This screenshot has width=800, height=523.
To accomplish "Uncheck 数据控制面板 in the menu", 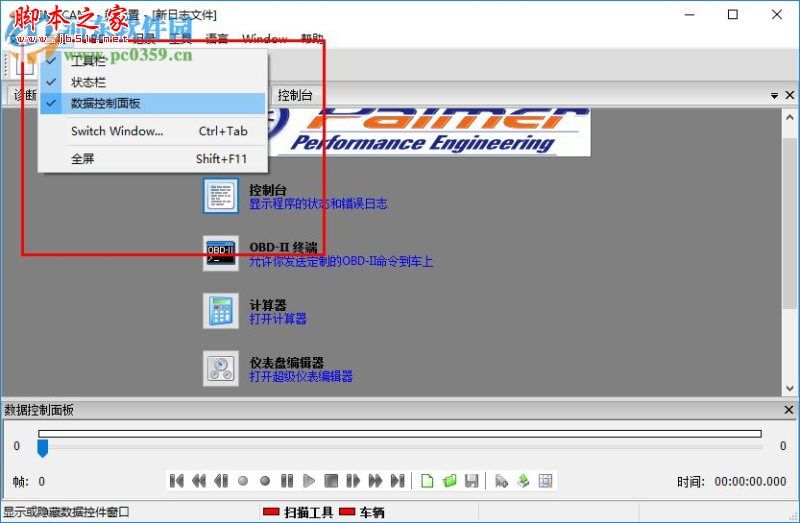I will (153, 104).
